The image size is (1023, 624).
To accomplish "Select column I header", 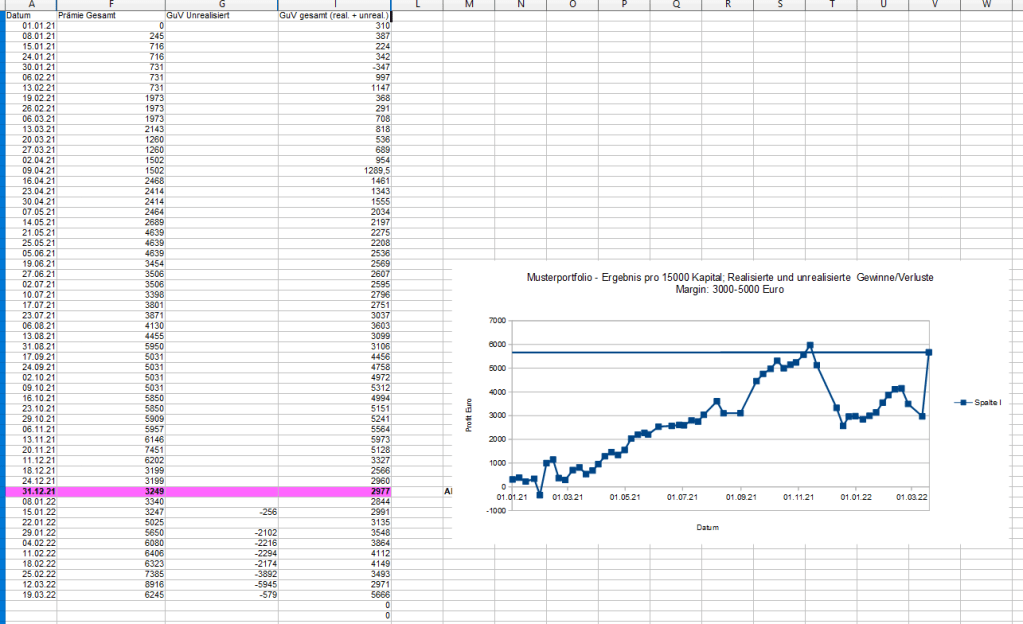I will (334, 5).
